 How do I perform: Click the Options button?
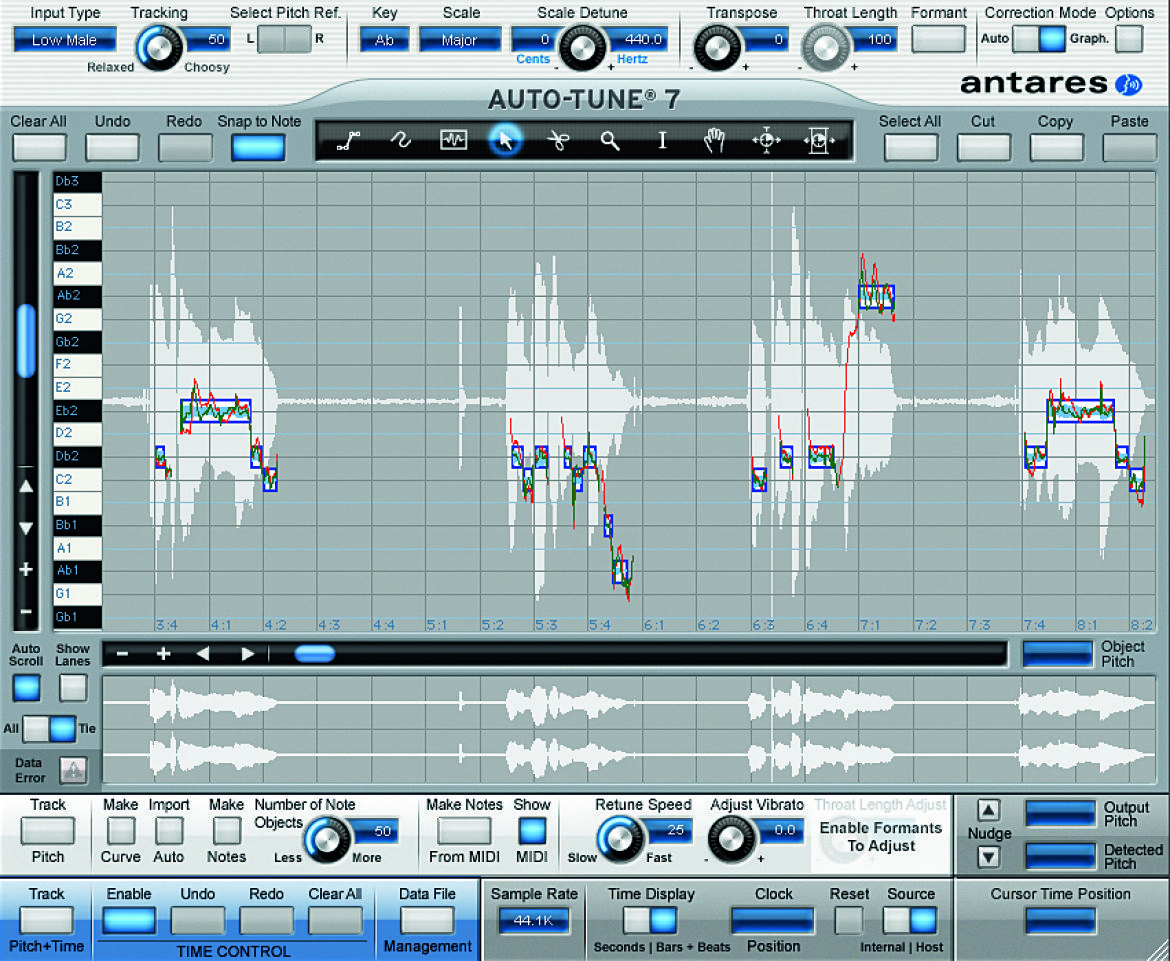click(x=1129, y=39)
